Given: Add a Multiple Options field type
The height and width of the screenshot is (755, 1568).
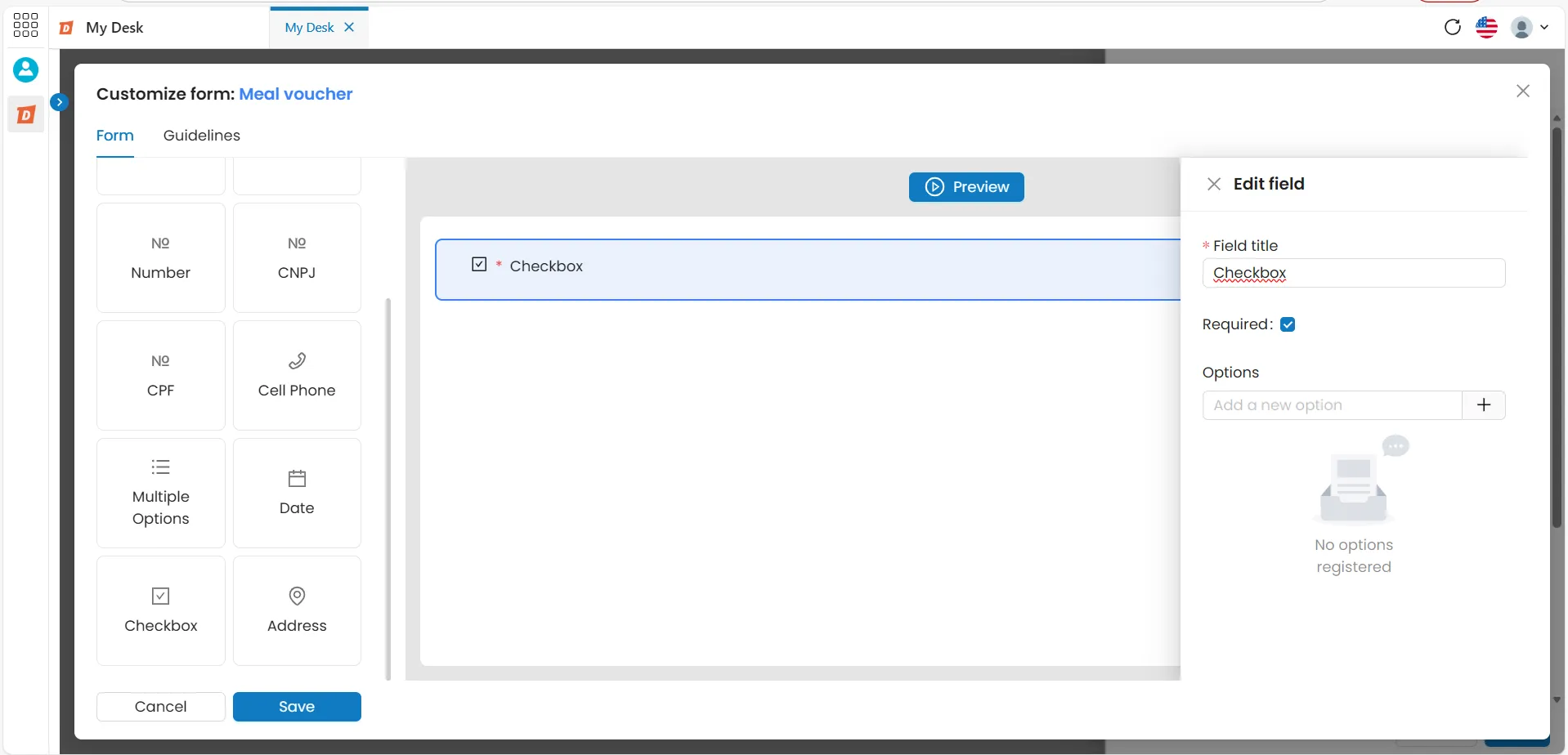Looking at the screenshot, I should pyautogui.click(x=161, y=493).
